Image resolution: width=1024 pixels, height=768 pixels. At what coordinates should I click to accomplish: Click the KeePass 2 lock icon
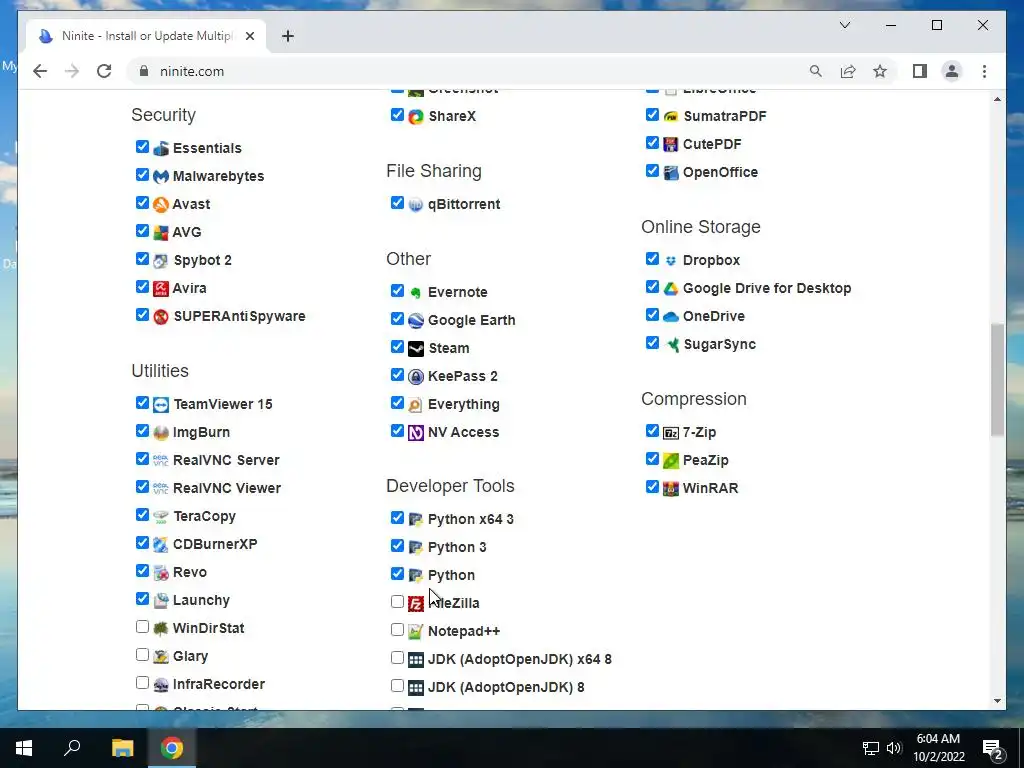(416, 377)
